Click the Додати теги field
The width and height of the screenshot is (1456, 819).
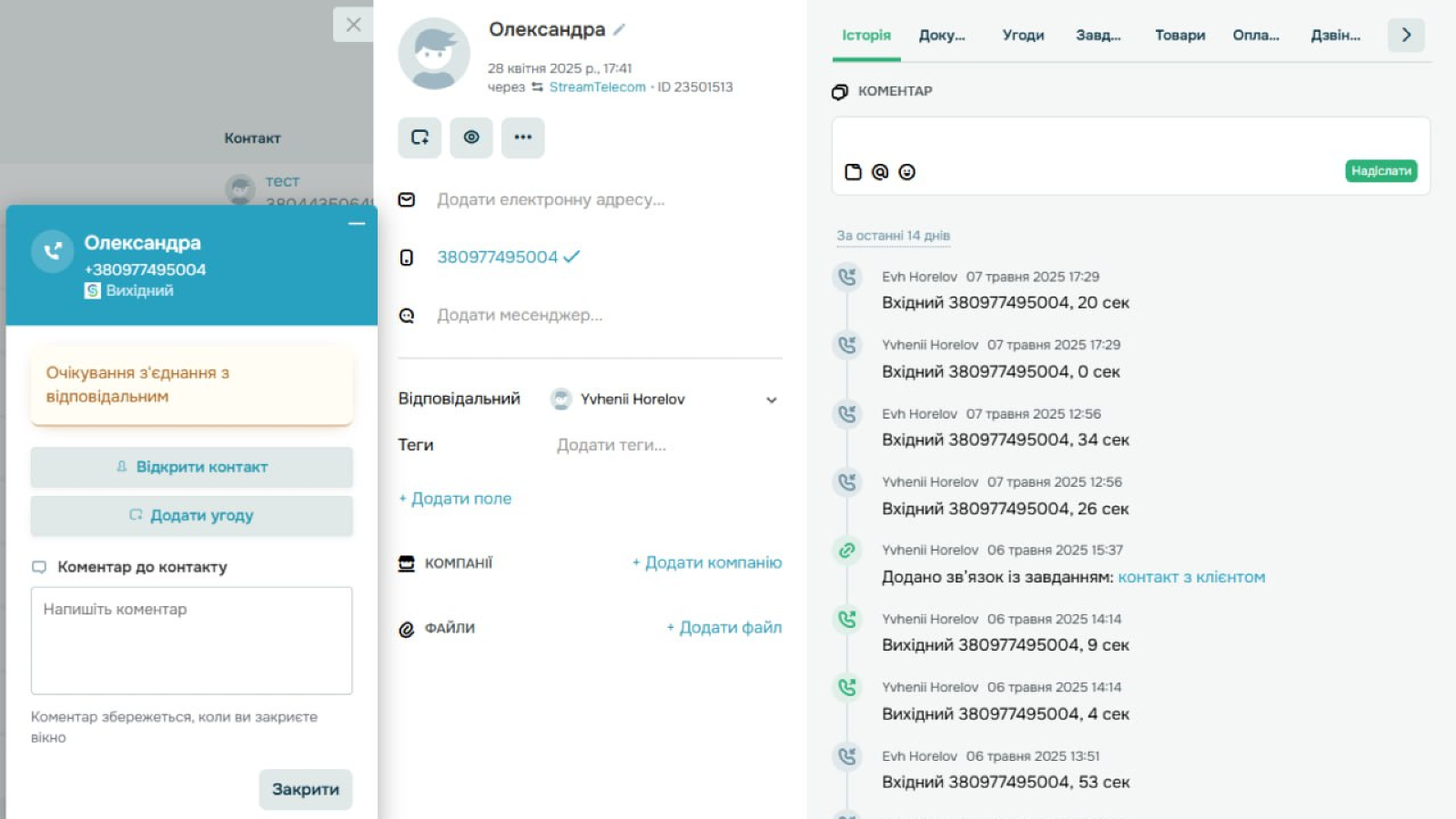point(612,445)
